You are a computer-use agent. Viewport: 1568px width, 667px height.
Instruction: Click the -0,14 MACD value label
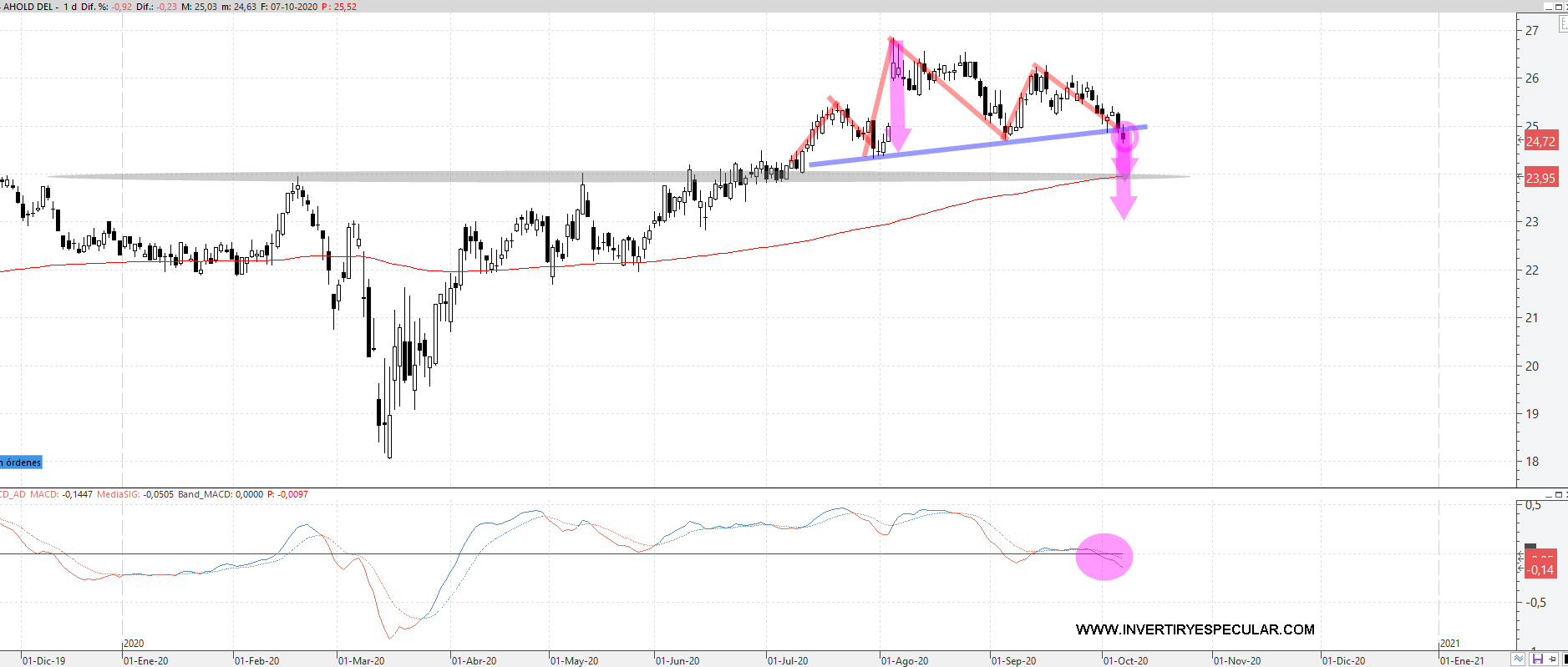tap(1541, 570)
